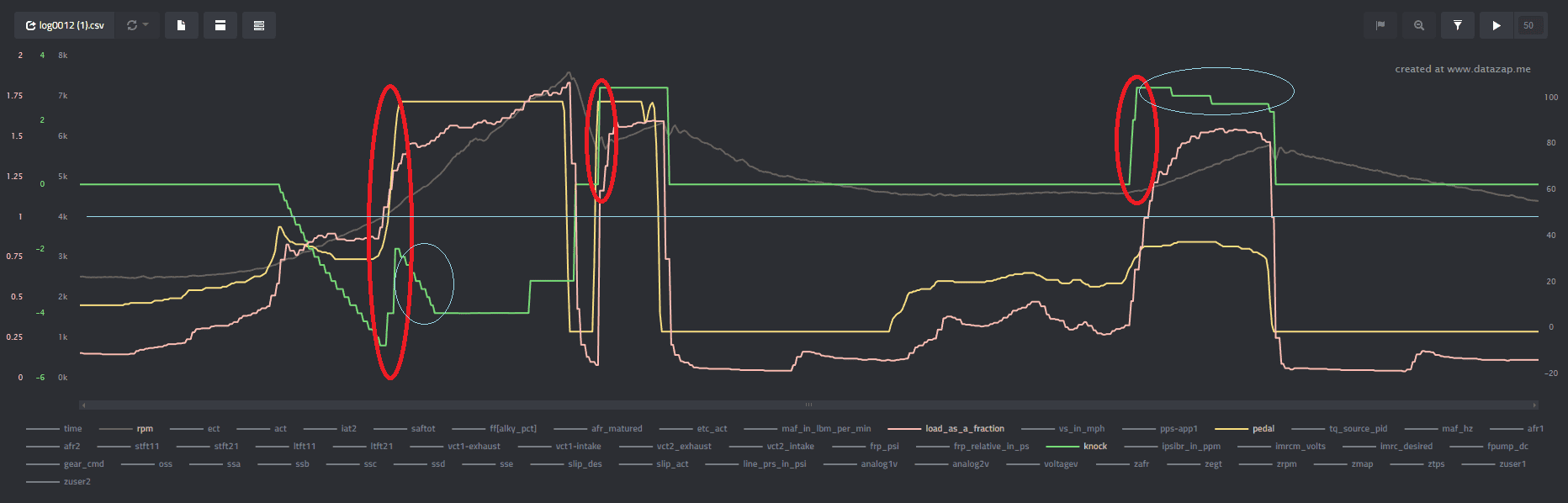Click the playback speed field showing 50
Screen dimensions: 1568x503
(1529, 25)
